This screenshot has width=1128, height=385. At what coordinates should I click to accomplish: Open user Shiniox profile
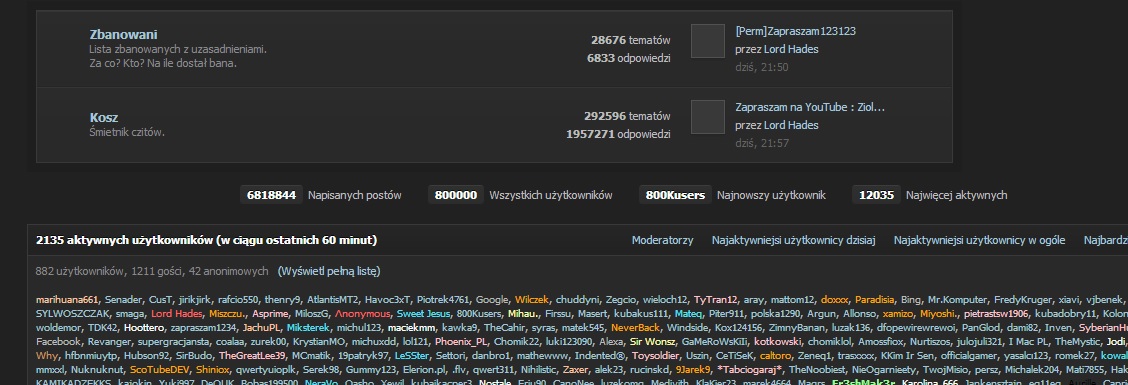coord(212,370)
